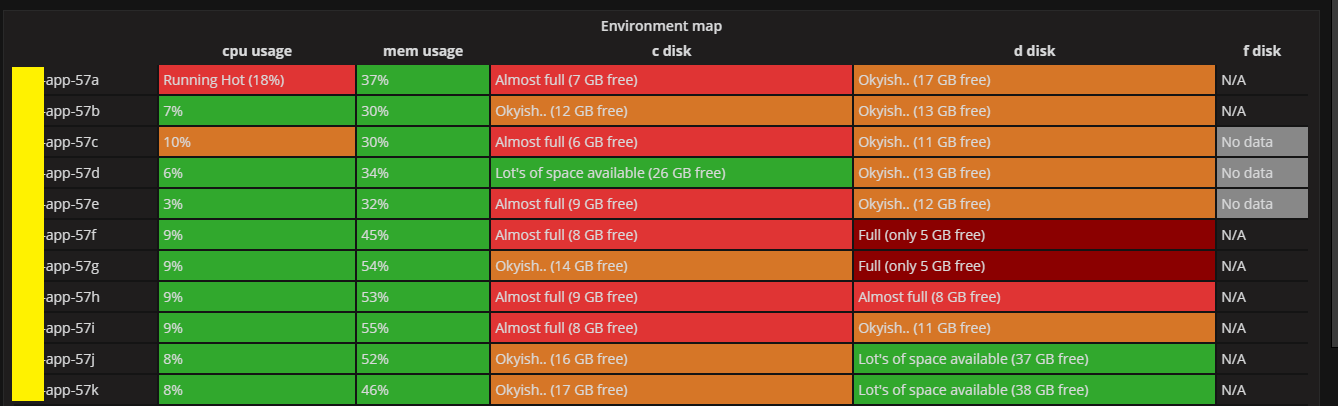Click the d disk column header
This screenshot has width=1338, height=406.
point(1034,51)
